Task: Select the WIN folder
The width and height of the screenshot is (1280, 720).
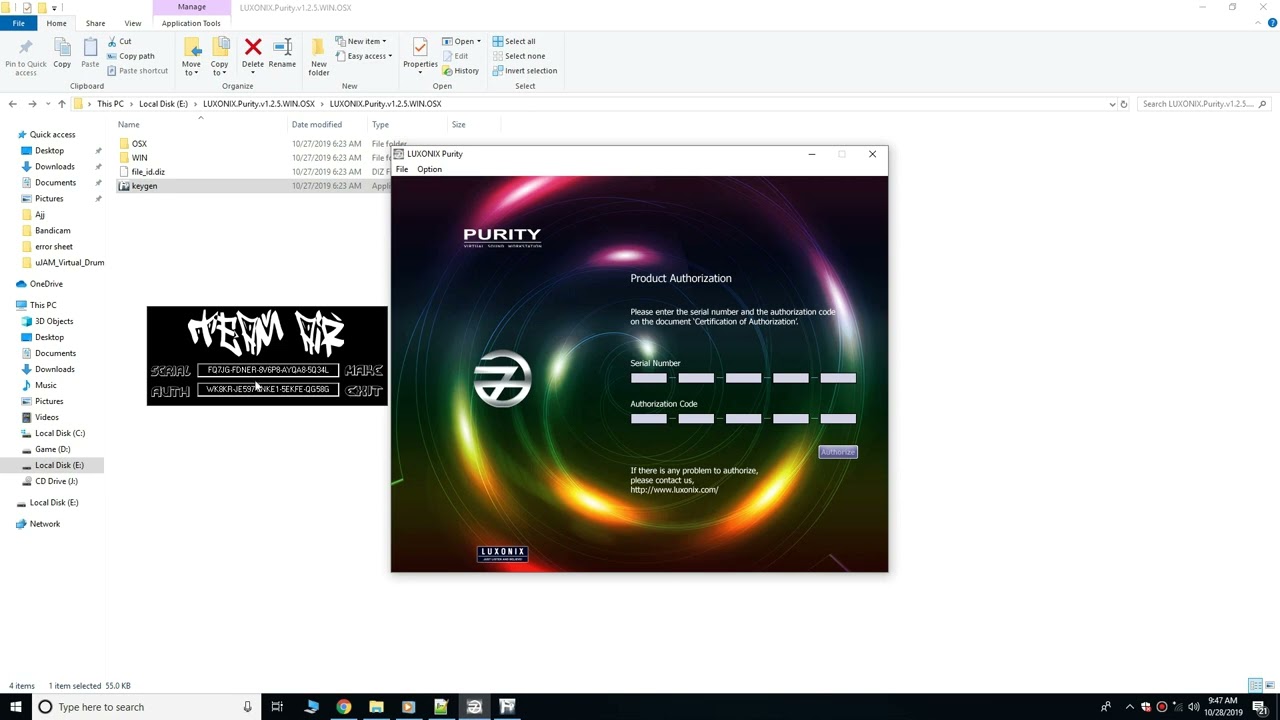Action: 139,158
